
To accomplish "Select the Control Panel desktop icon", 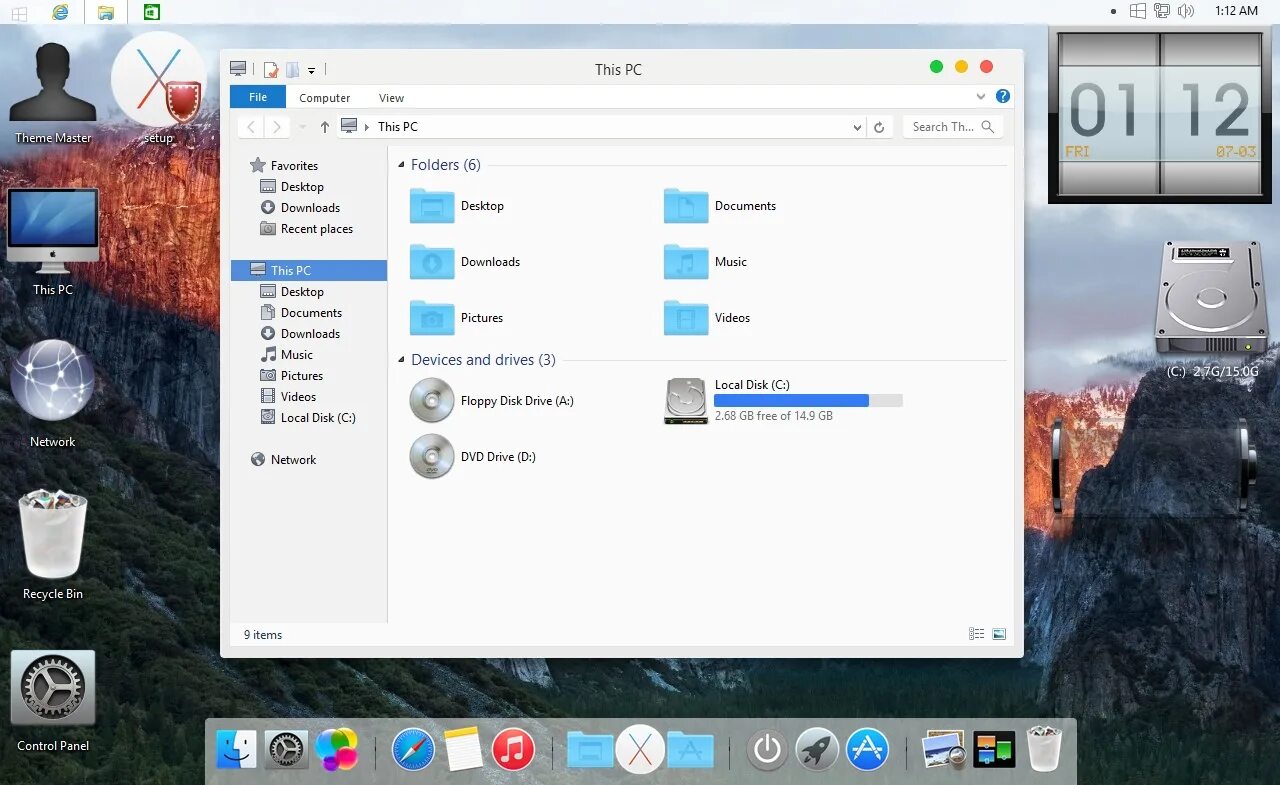I will click(x=53, y=701).
